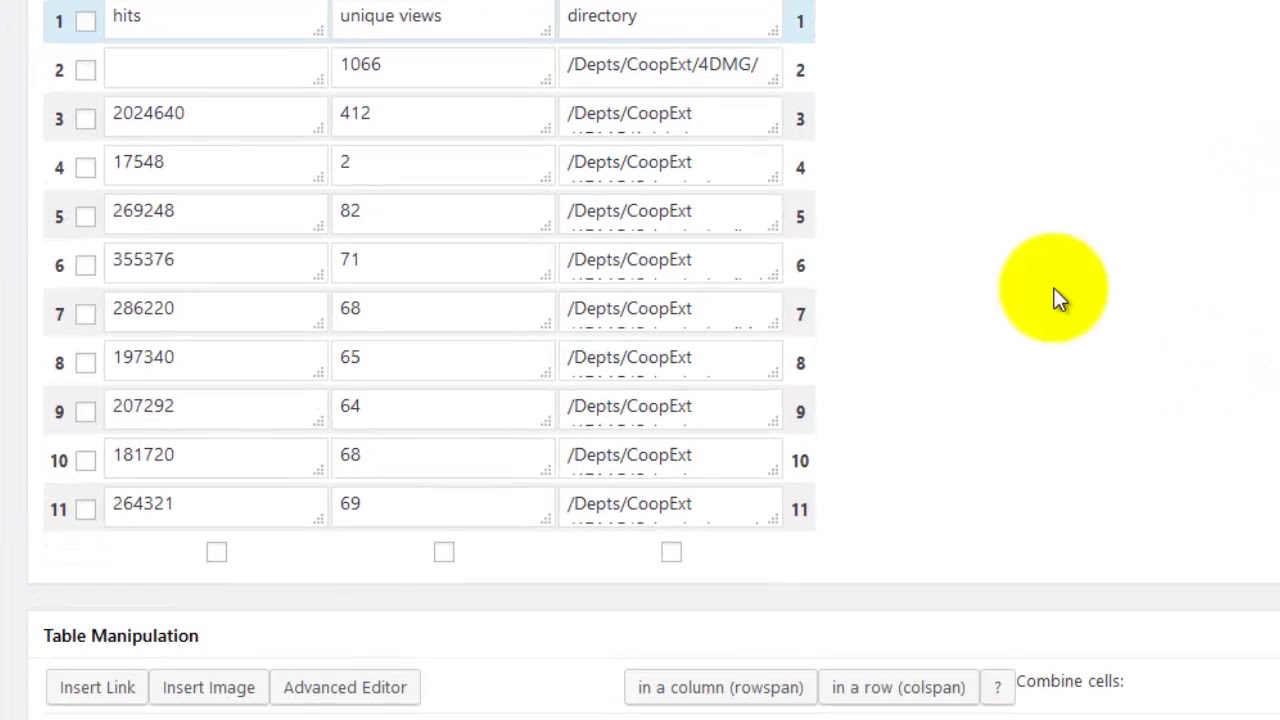This screenshot has height=720, width=1280.
Task: Edit the 'hits' header cell
Action: point(215,19)
